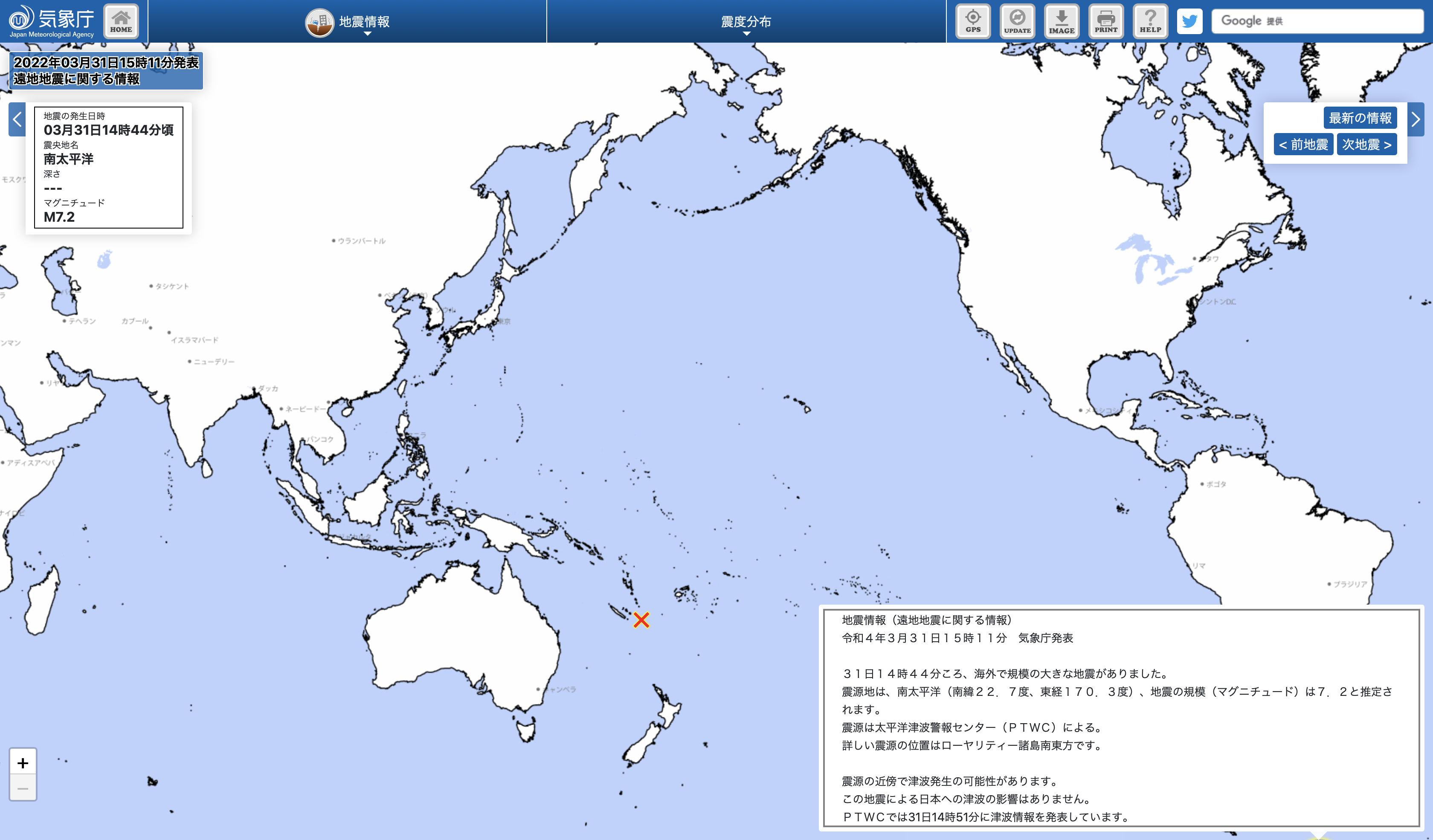This screenshot has width=1433, height=840.
Task: Click the GPS location icon
Action: [x=973, y=22]
